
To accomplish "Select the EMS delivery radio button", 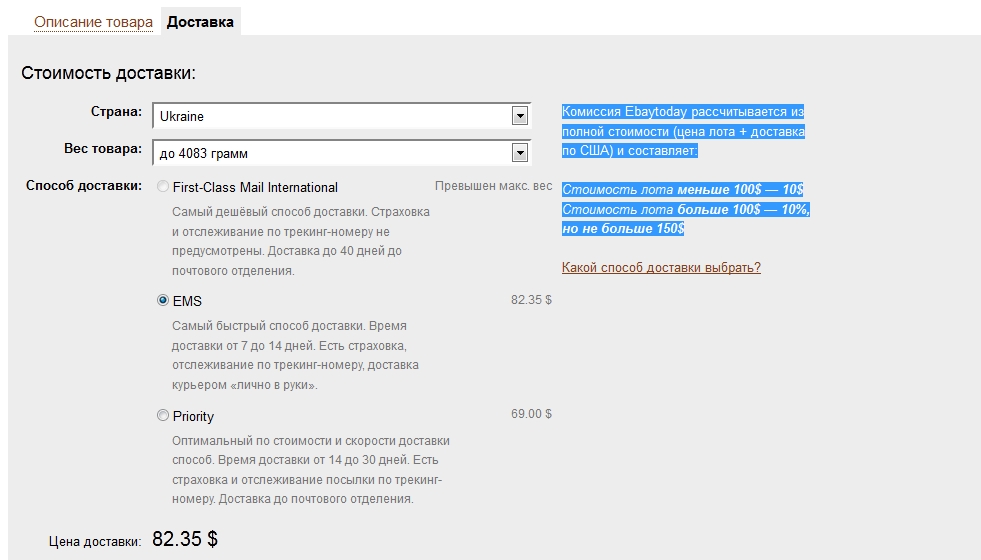I will tap(163, 300).
